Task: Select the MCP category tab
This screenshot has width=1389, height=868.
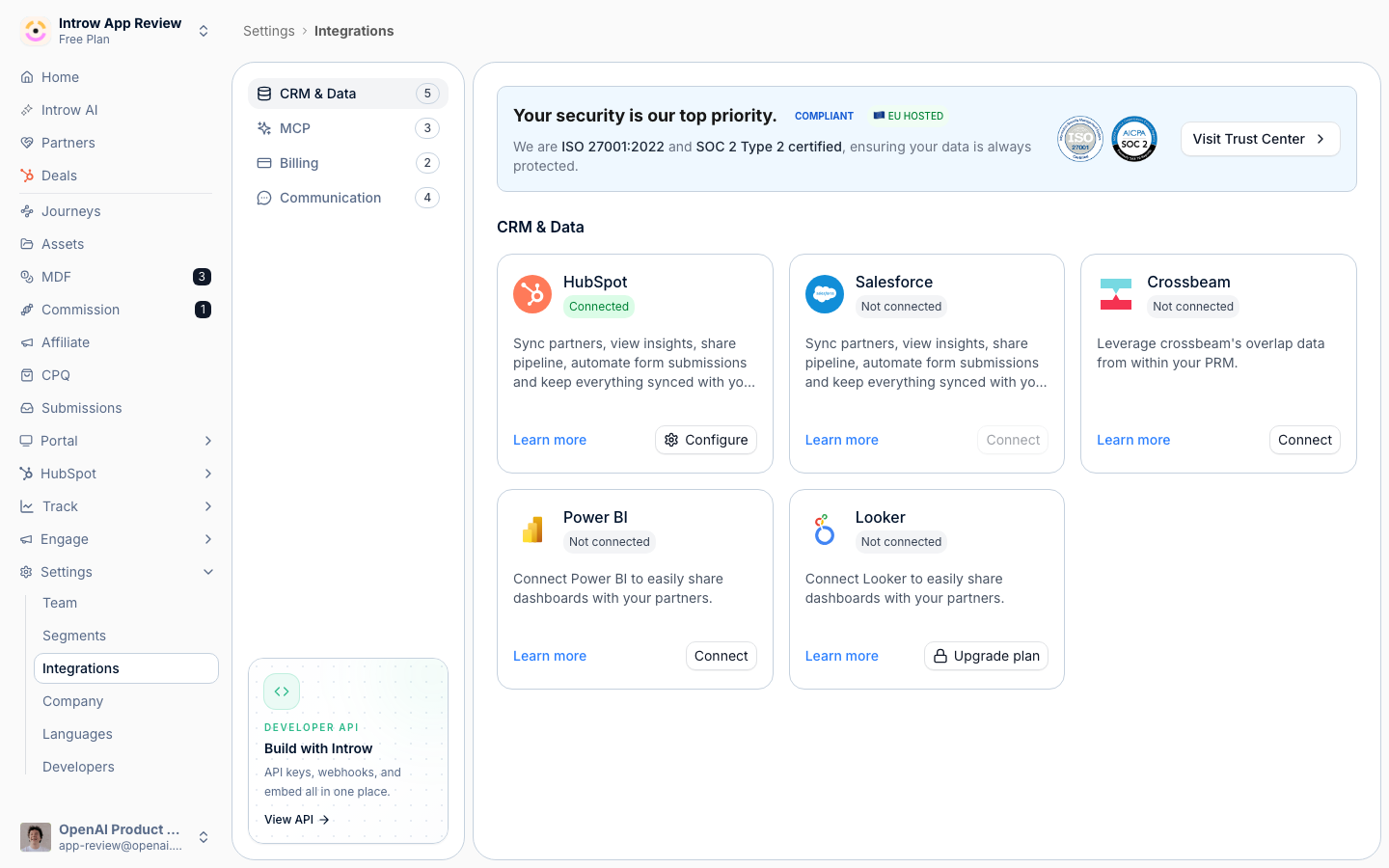Action: tap(348, 128)
